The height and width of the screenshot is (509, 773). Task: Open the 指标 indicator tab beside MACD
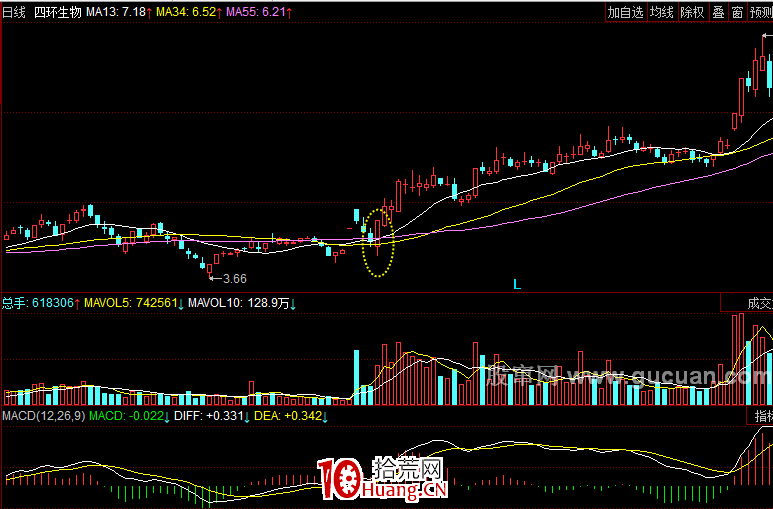click(x=760, y=416)
